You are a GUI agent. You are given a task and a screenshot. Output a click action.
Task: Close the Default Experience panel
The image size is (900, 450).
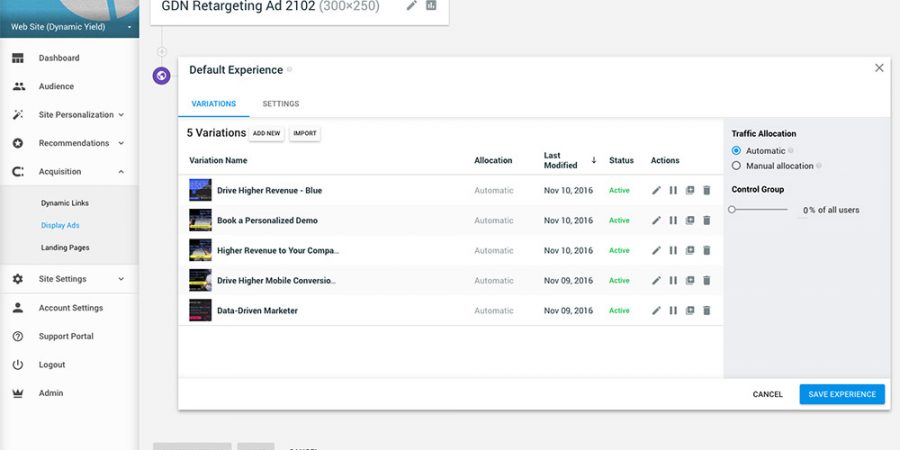tap(879, 68)
